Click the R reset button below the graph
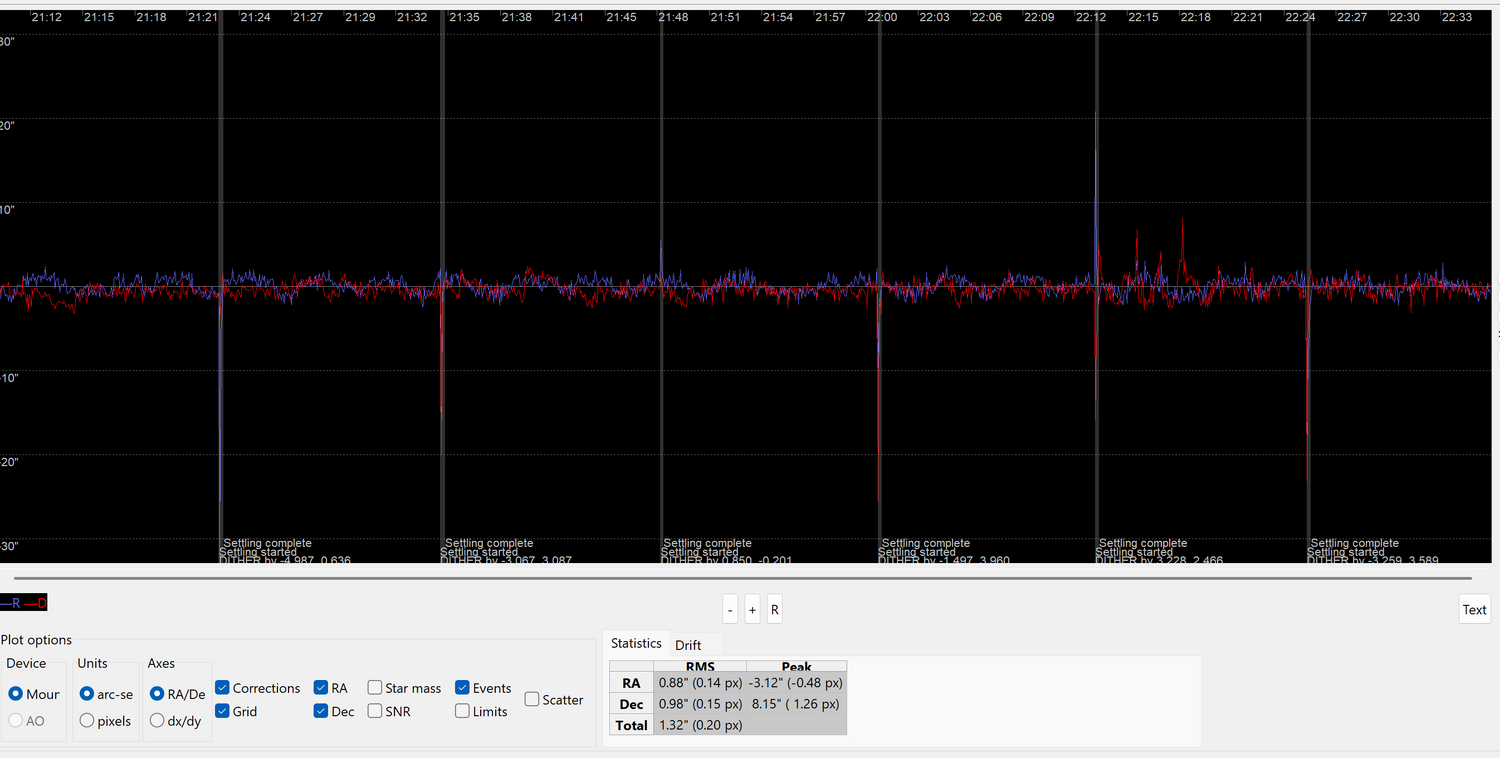 [775, 610]
